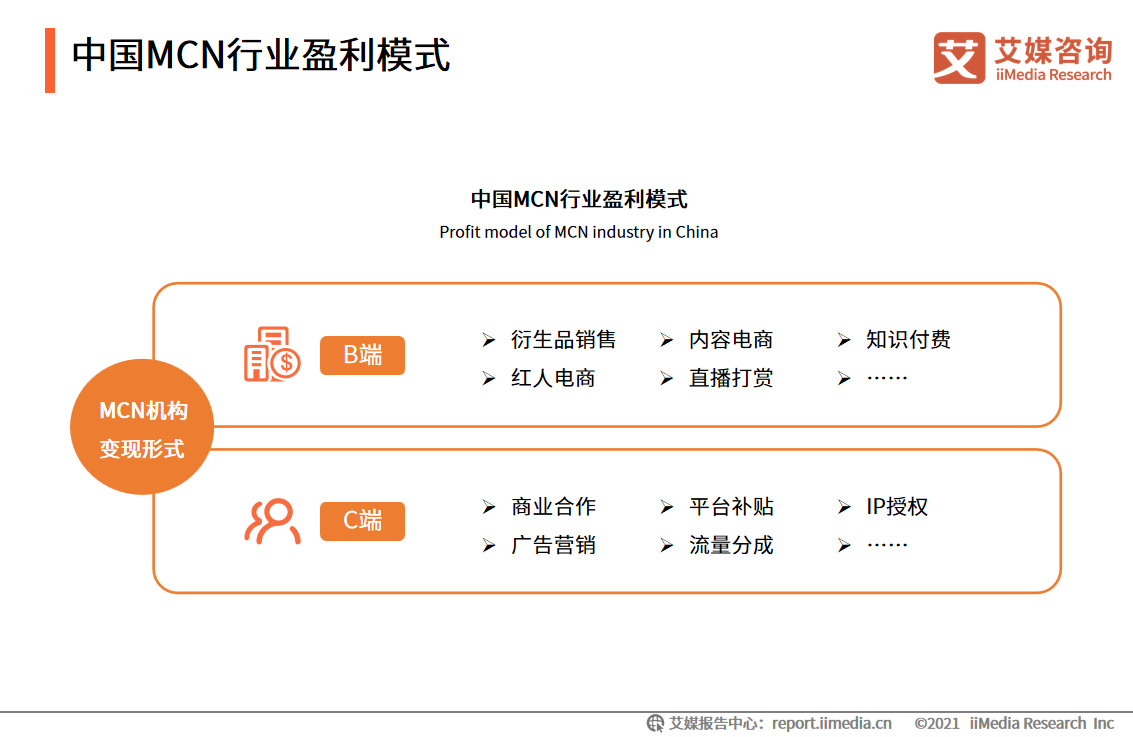The image size is (1133, 737).
Task: Click the arrow bullet before 商业合作
Action: pyautogui.click(x=488, y=508)
